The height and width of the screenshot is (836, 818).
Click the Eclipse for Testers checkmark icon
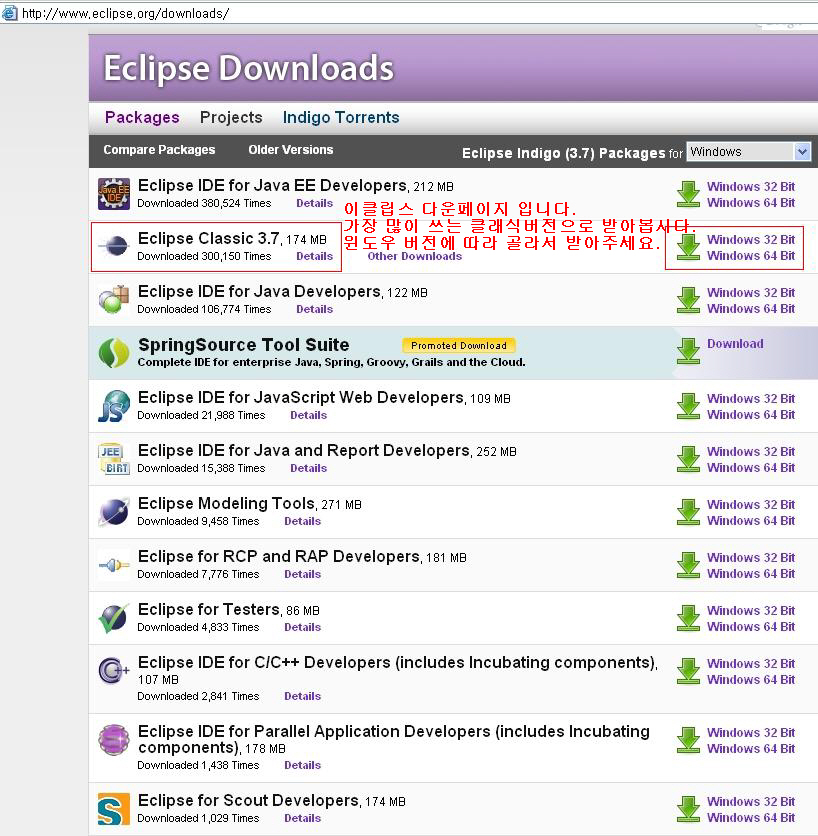(x=114, y=618)
